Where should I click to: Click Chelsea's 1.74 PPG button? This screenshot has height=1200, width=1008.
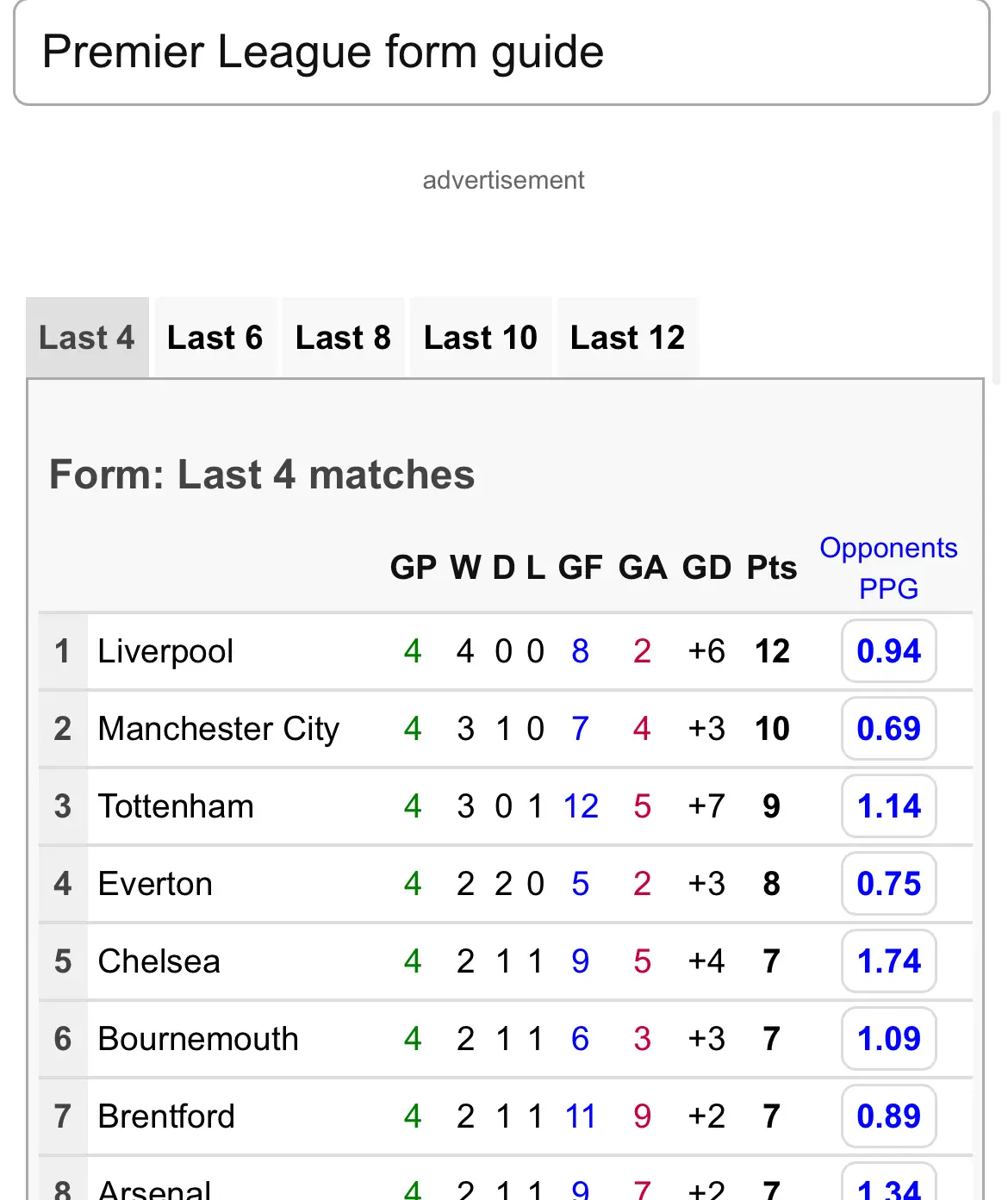pyautogui.click(x=888, y=961)
